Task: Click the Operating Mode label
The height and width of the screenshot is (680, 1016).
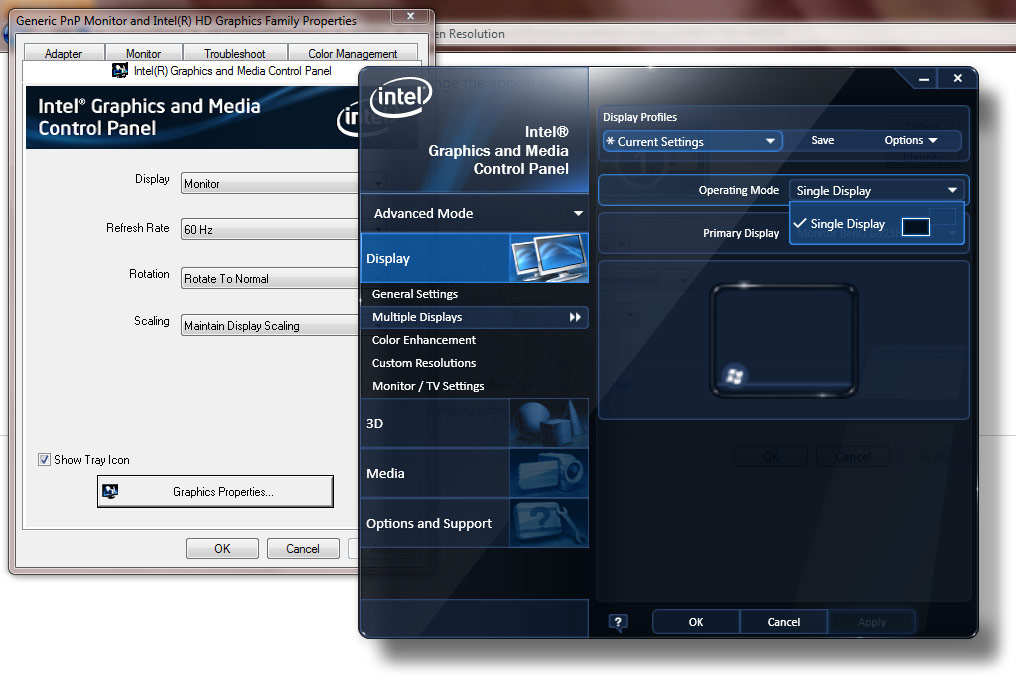Action: click(739, 191)
